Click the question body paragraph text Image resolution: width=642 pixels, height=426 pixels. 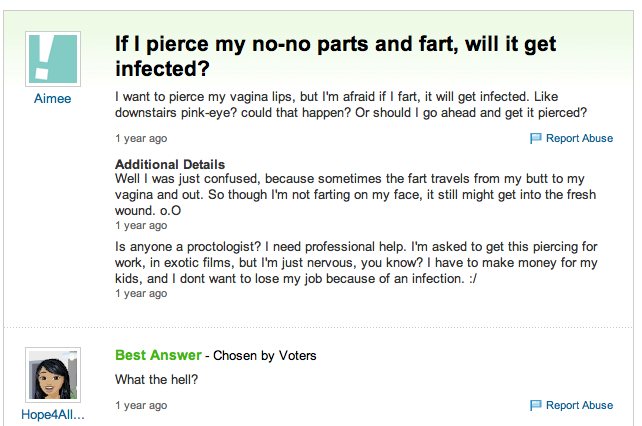click(350, 105)
